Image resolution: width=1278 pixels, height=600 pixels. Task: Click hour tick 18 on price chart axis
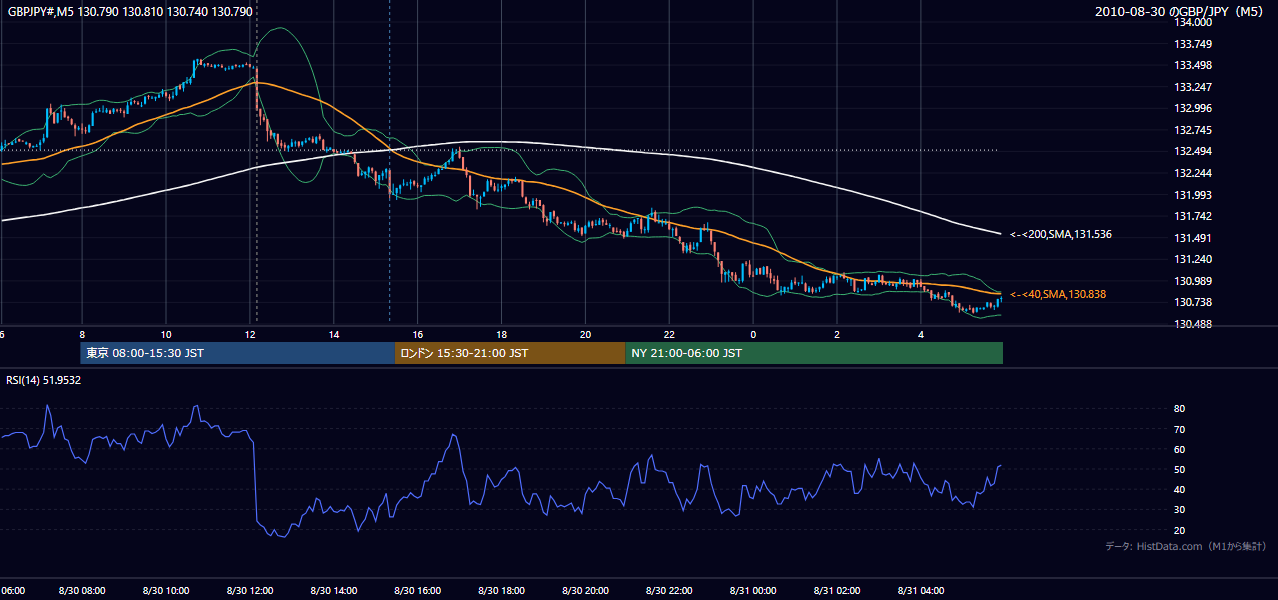(502, 334)
